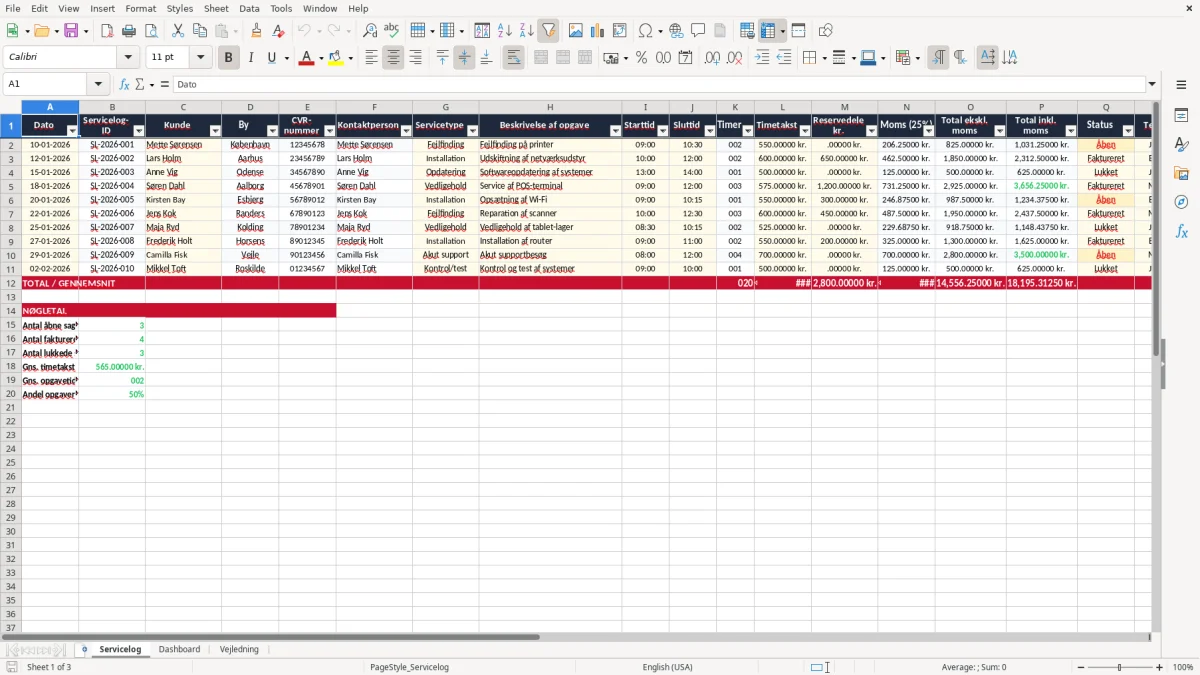The height and width of the screenshot is (675, 1200).
Task: Insert a chart
Action: click(597, 31)
